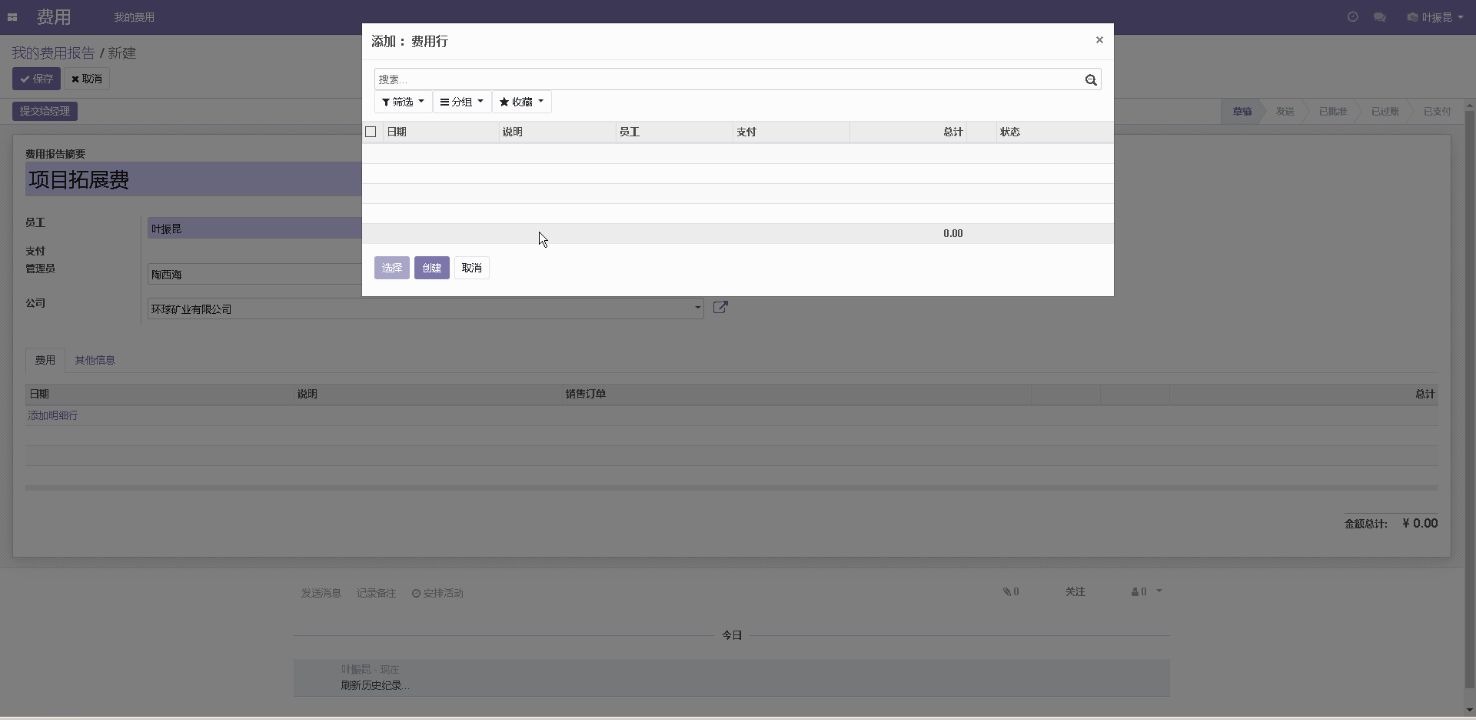Sort by 支付 column in dialog

[791, 132]
